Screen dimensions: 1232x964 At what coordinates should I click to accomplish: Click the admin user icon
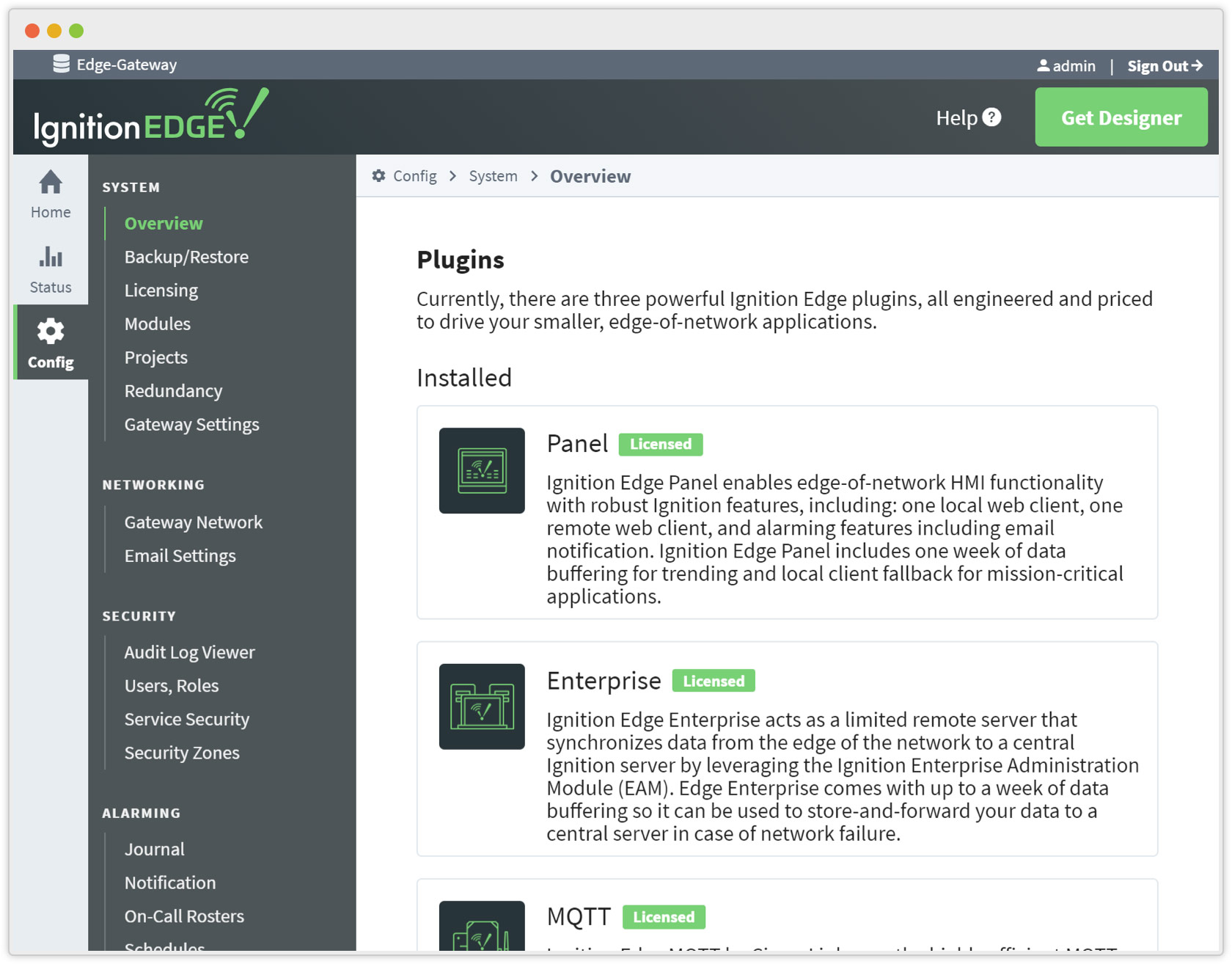(x=1043, y=66)
